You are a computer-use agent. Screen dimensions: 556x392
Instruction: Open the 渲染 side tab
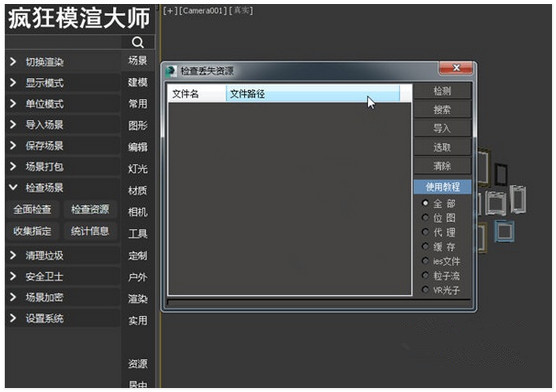(138, 299)
